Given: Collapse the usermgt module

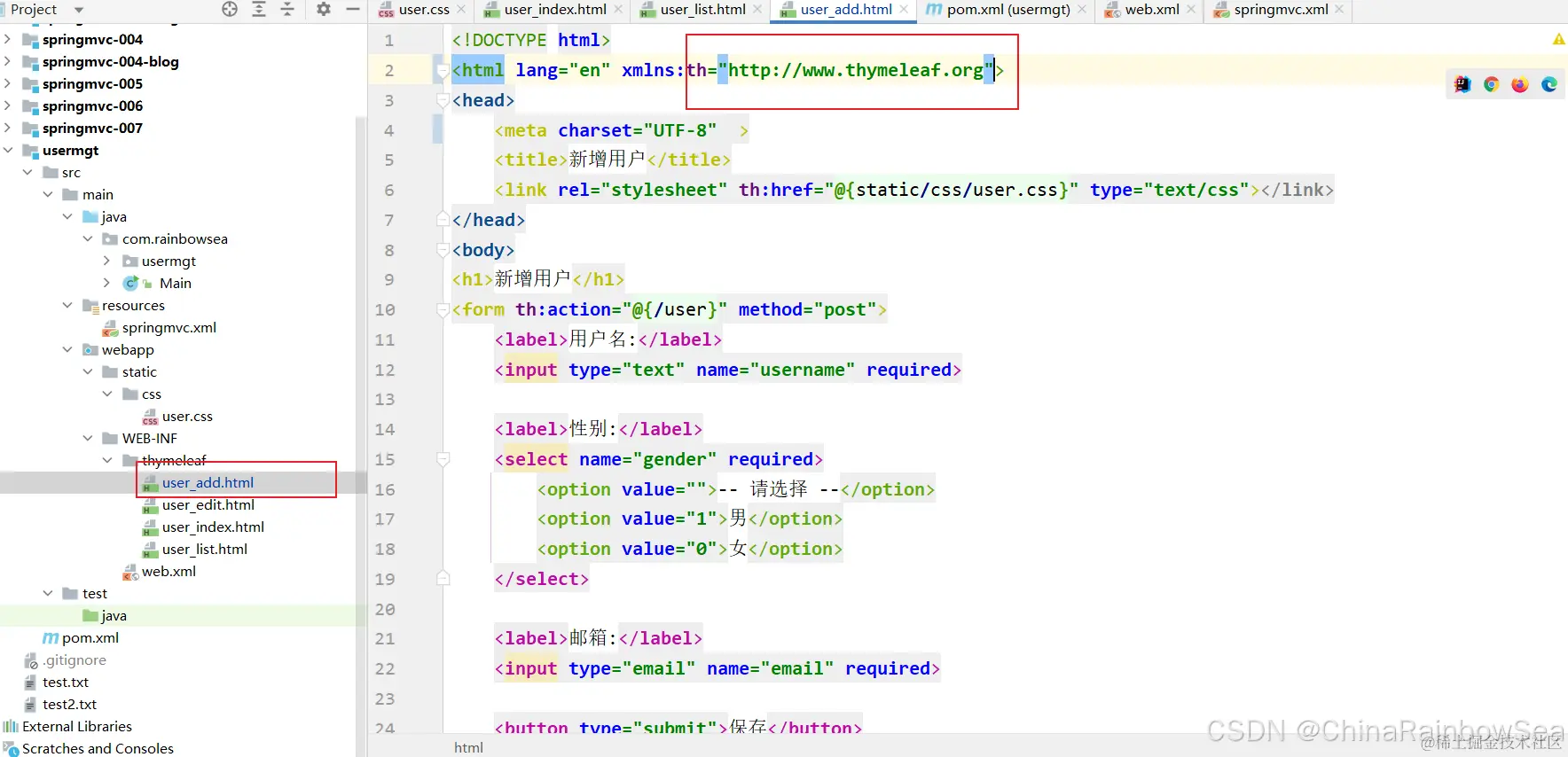Looking at the screenshot, I should [x=8, y=150].
